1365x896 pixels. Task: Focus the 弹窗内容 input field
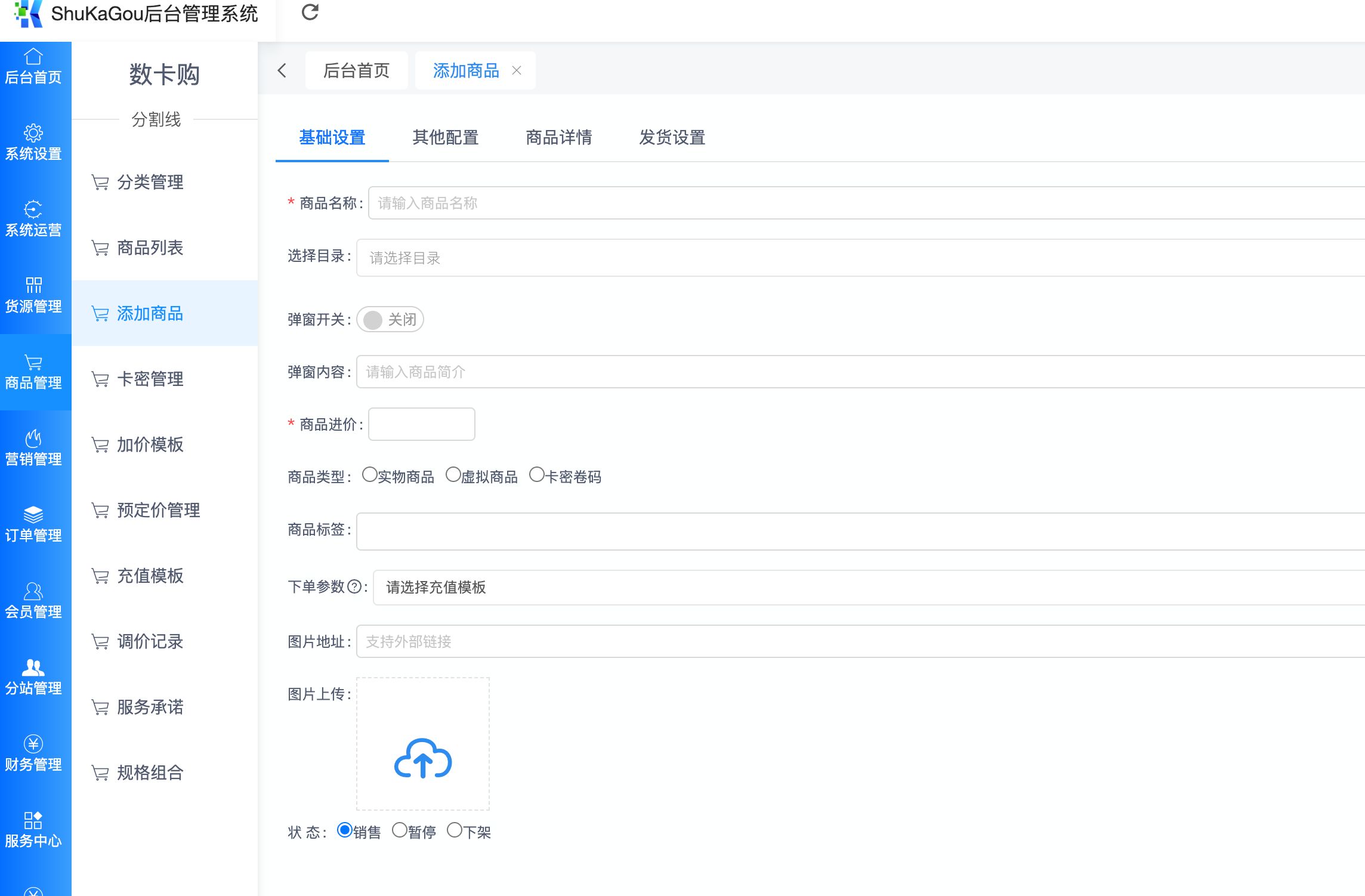coord(860,372)
